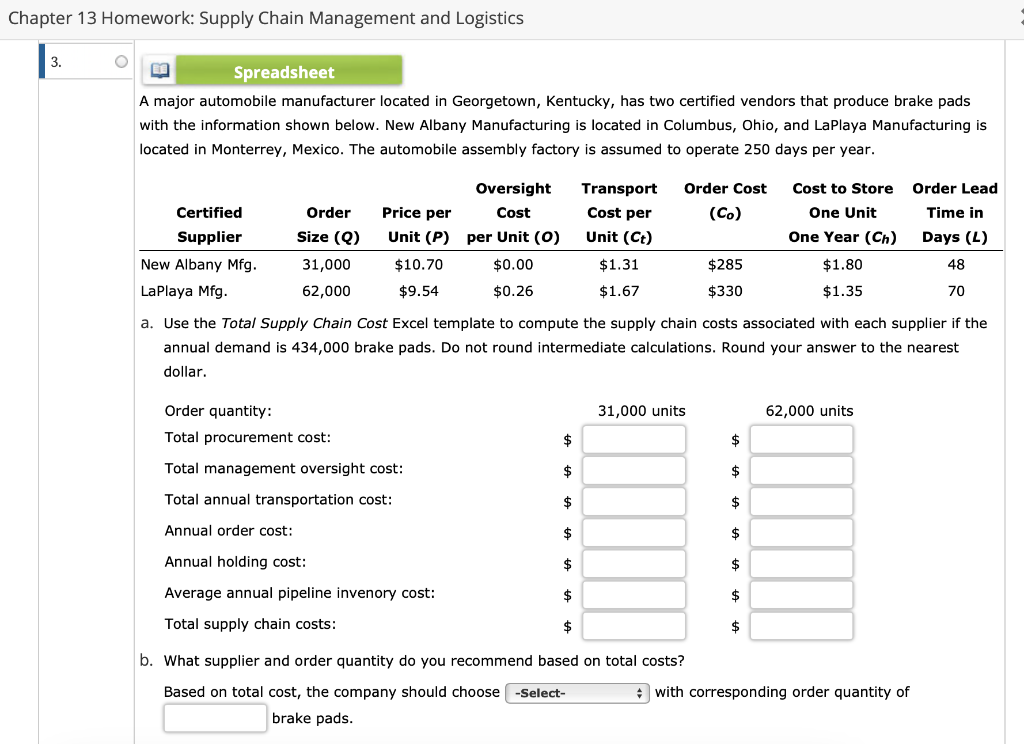The height and width of the screenshot is (744, 1024).
Task: Click annual order cost field for 62,000 units
Action: tap(801, 531)
